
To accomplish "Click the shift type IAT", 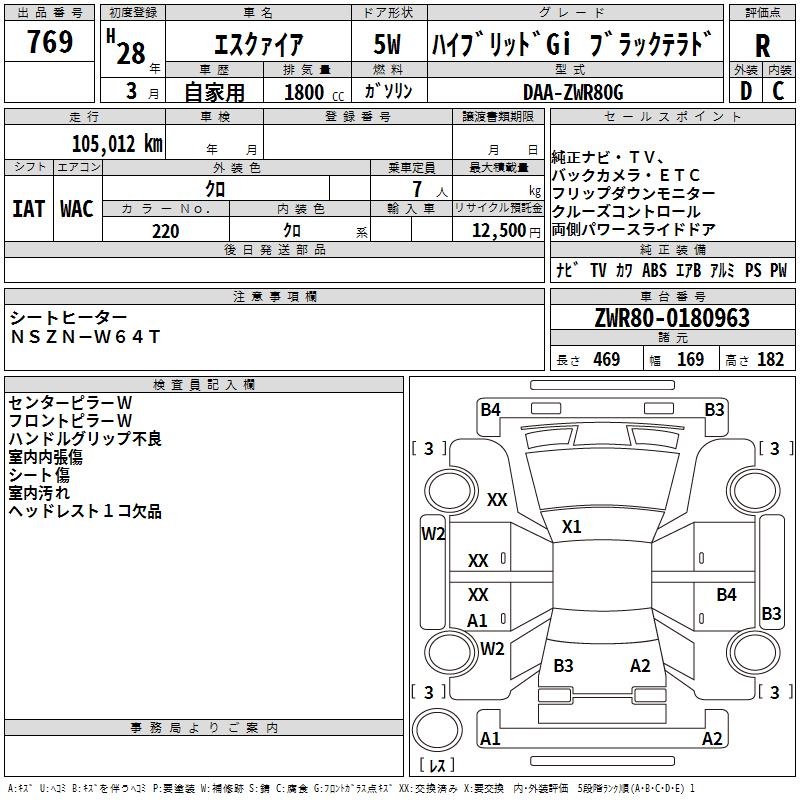I will tap(28, 209).
